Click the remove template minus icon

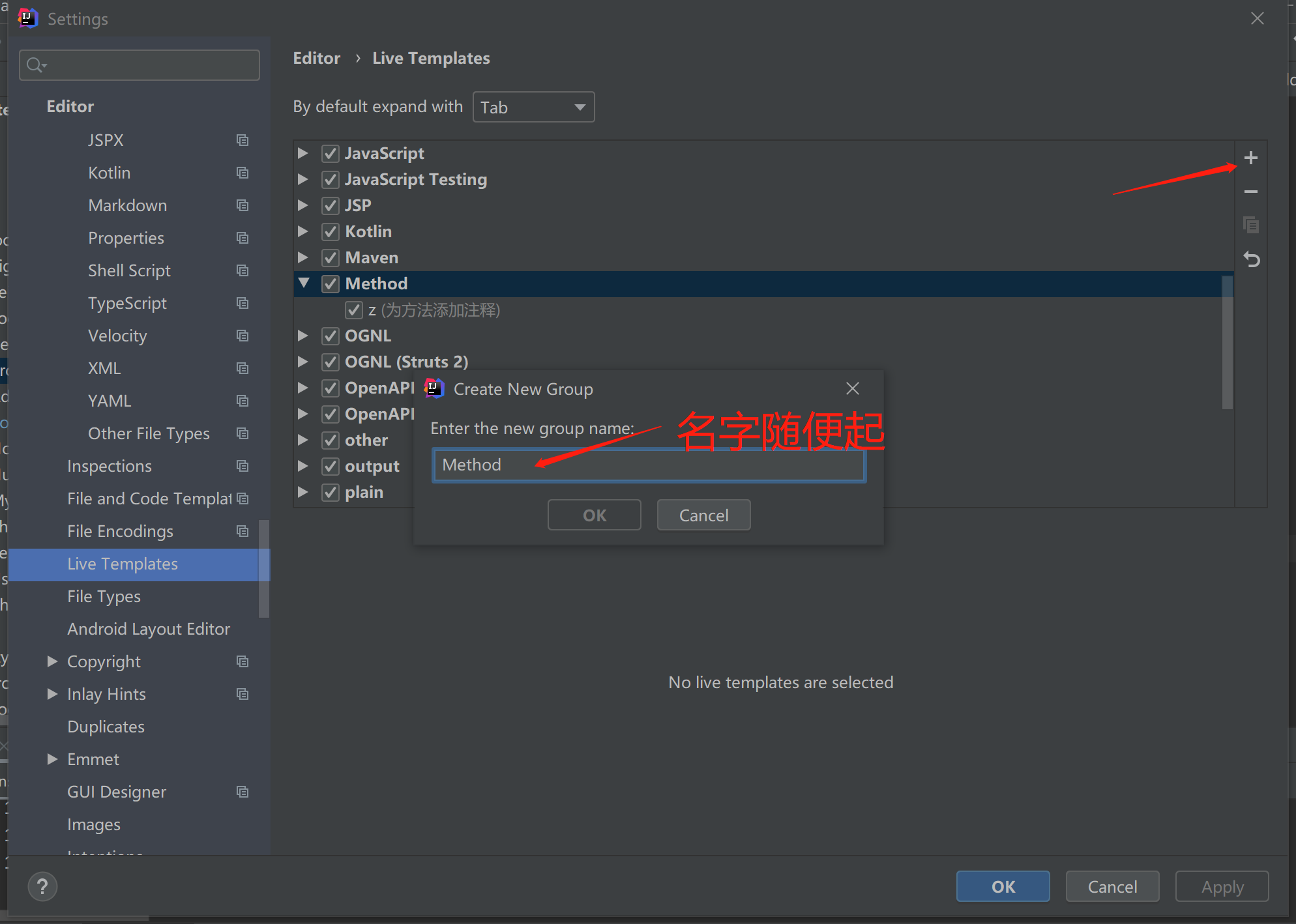1250,192
